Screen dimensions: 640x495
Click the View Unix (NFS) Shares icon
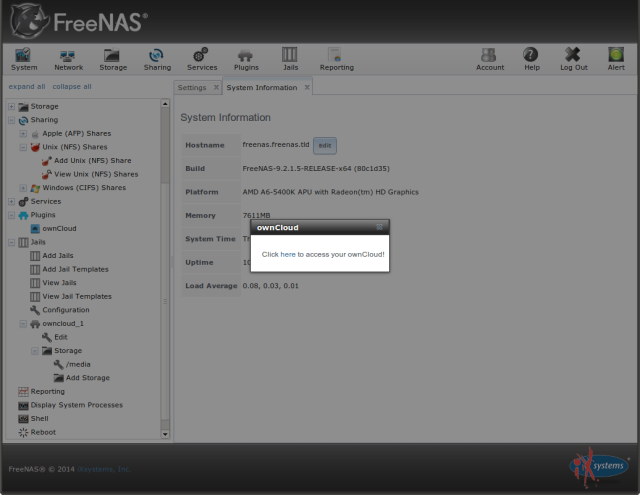coord(47,174)
